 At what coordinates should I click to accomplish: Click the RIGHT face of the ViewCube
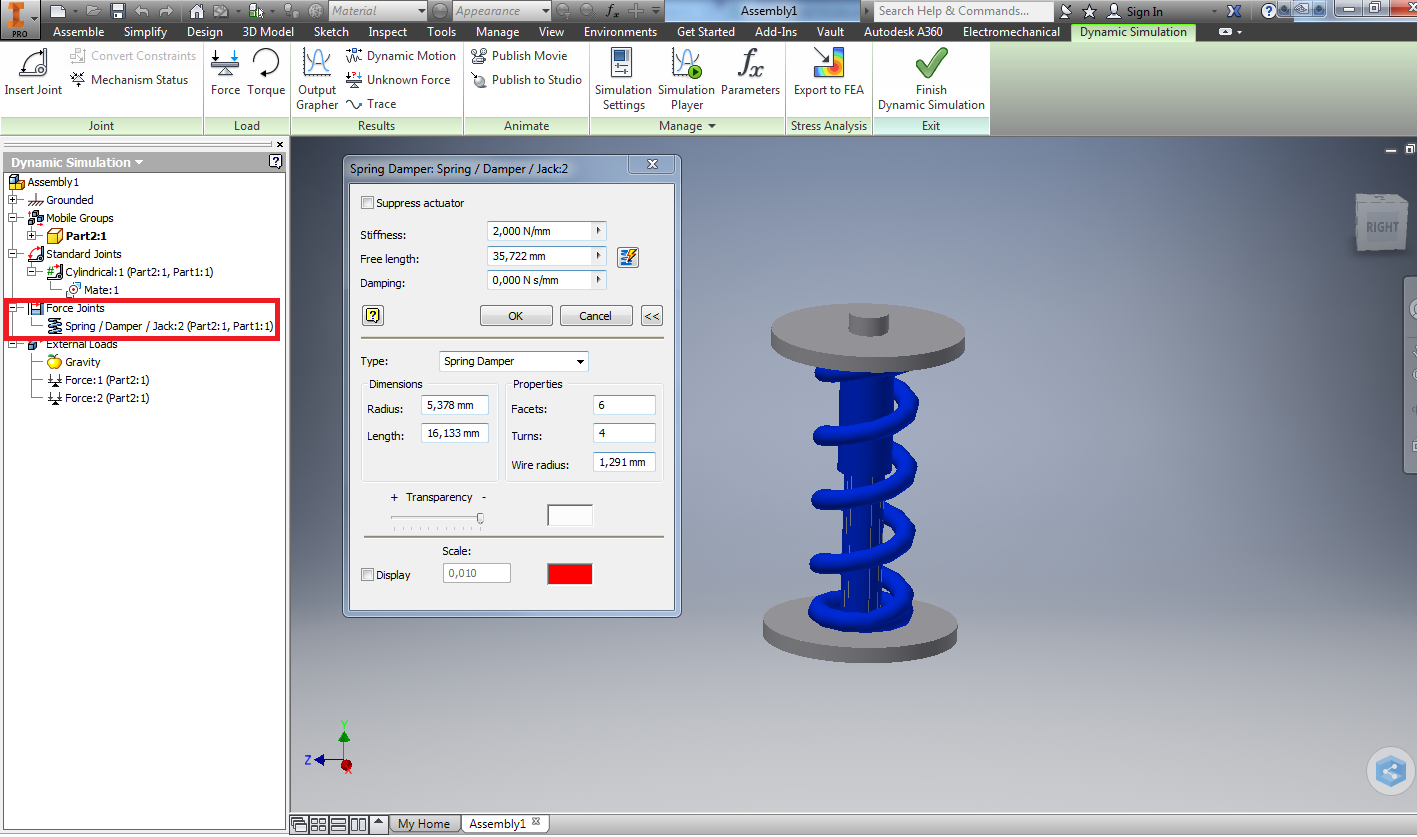point(1381,225)
